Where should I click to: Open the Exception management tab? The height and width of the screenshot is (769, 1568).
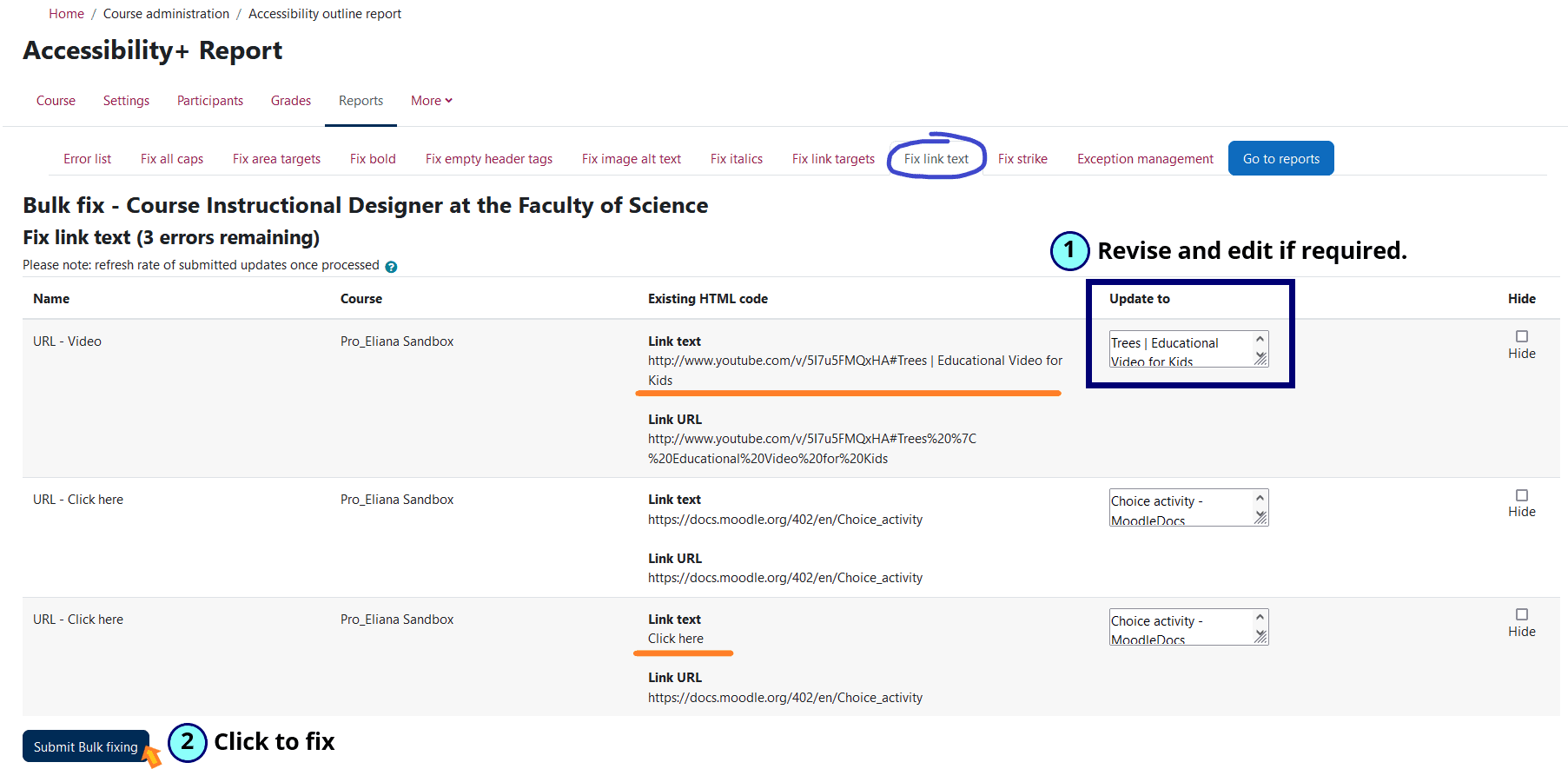[1145, 159]
